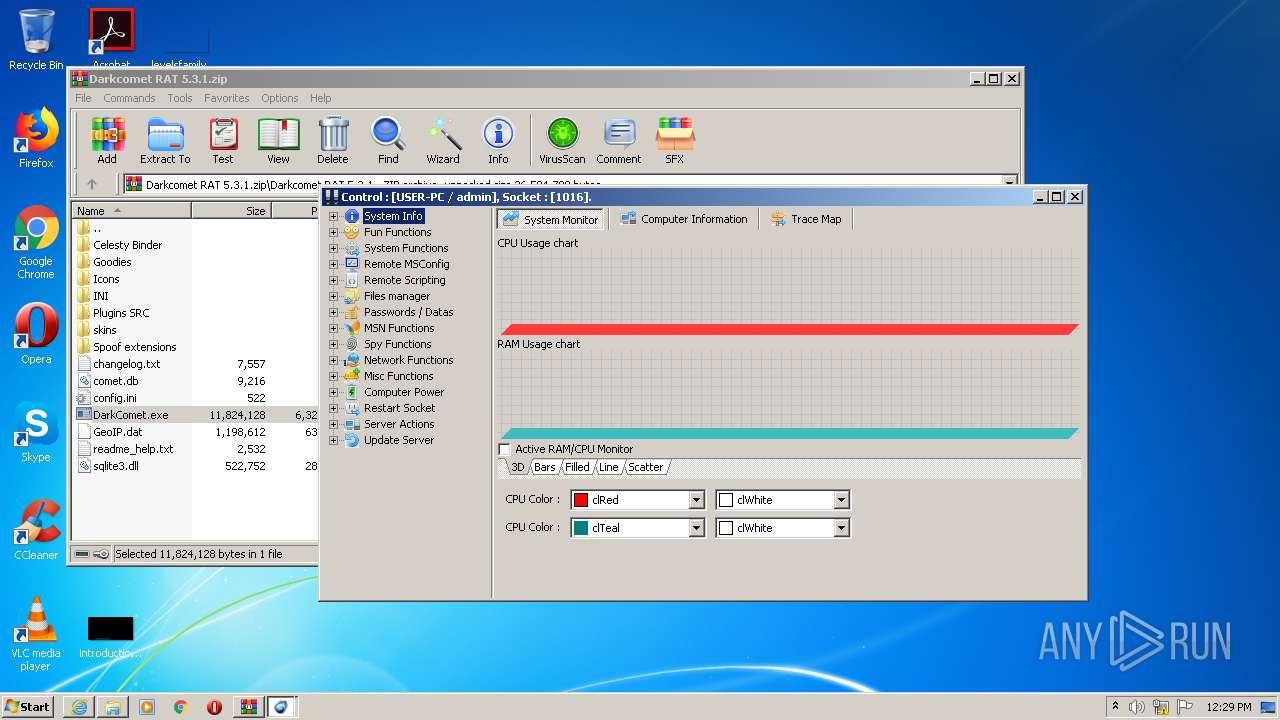Select Computer Power tree item
Image resolution: width=1280 pixels, height=720 pixels.
404,392
